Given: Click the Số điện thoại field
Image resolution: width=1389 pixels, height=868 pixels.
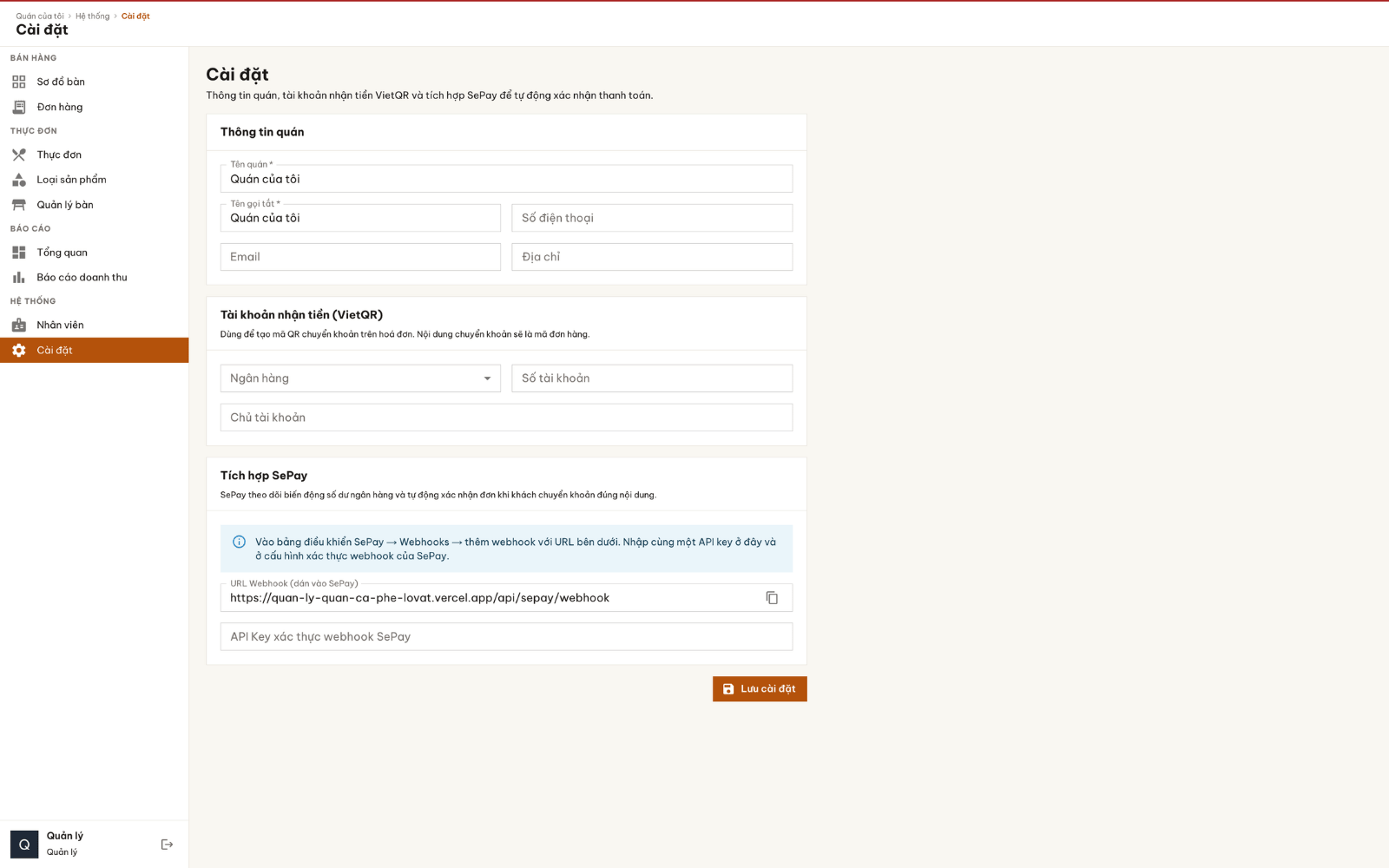Looking at the screenshot, I should [x=652, y=218].
